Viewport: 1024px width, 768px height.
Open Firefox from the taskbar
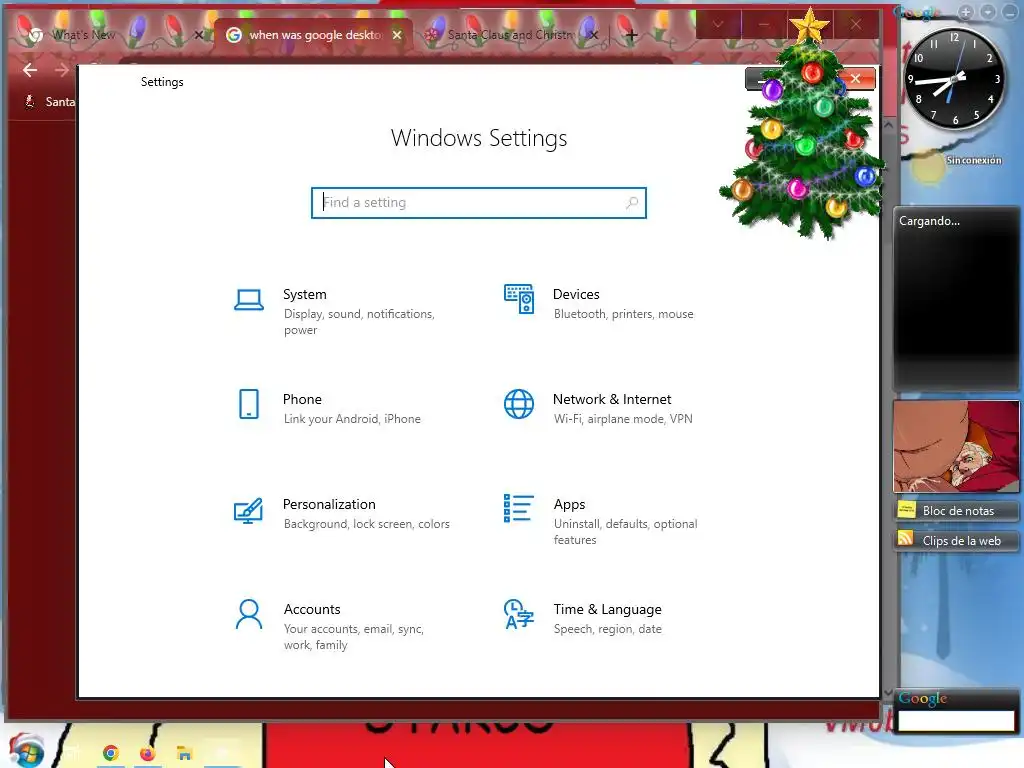[148, 754]
